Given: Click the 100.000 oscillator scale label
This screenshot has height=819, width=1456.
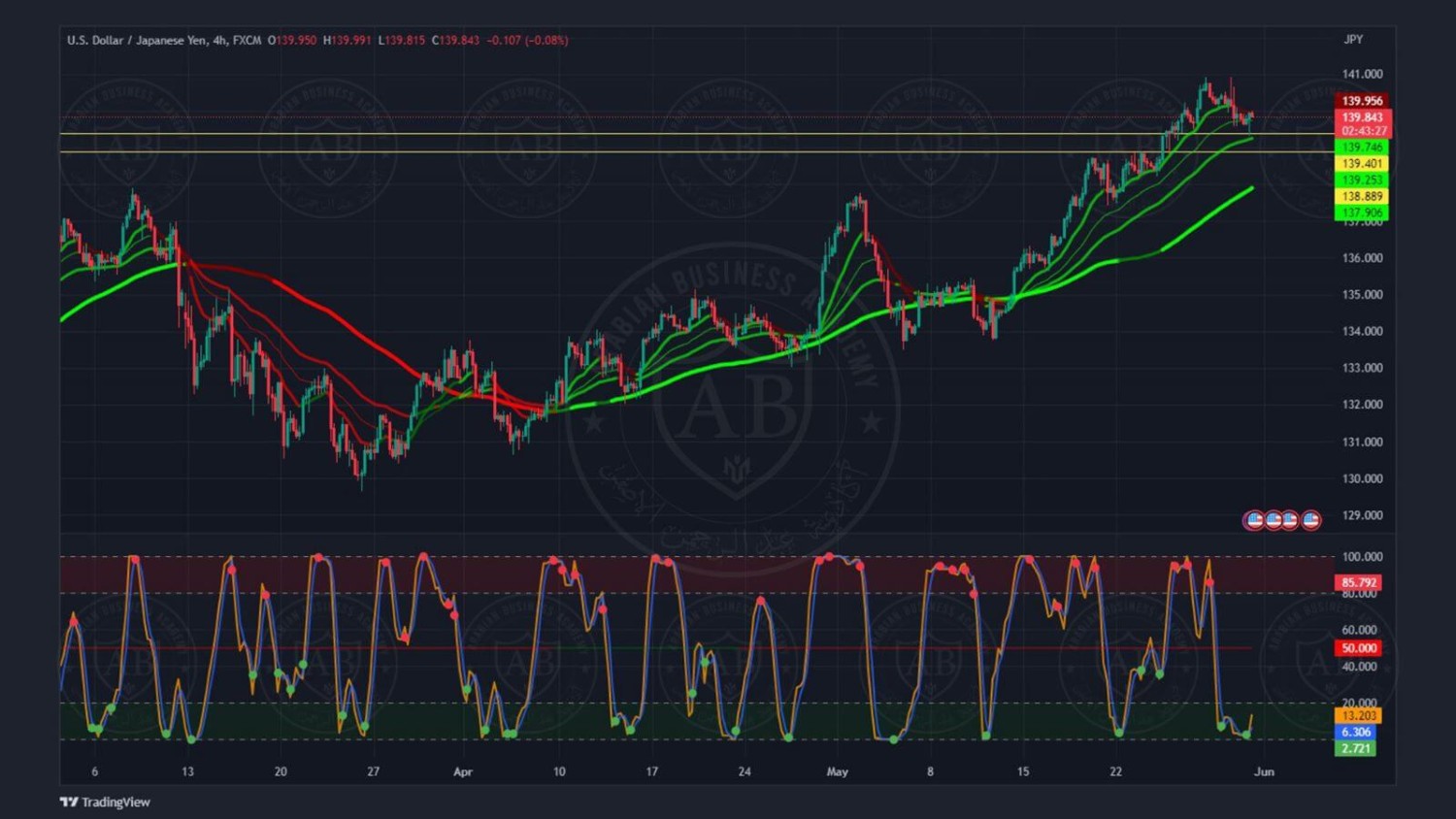Looking at the screenshot, I should click(x=1362, y=557).
